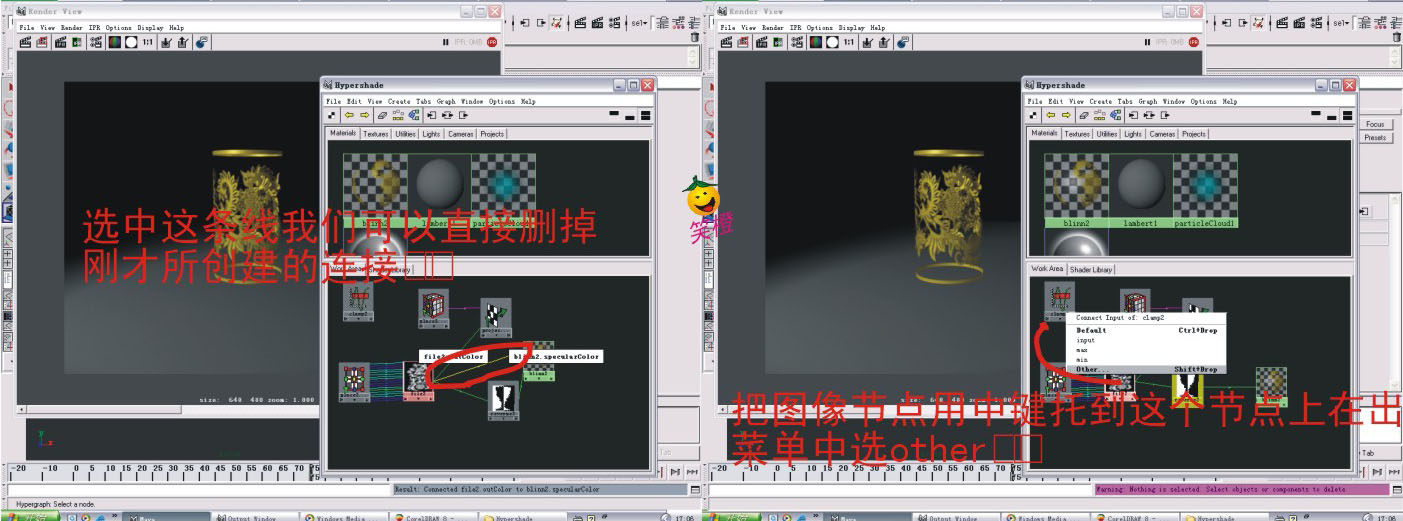Switch to Textures tab in left Hypershade
Screen dimensions: 1403x521
[376, 134]
